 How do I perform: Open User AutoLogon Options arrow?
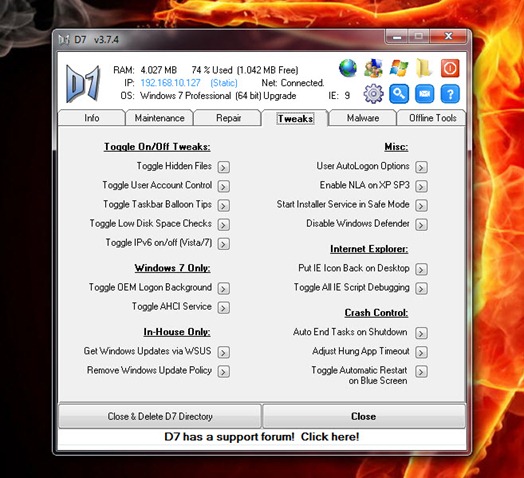421,167
